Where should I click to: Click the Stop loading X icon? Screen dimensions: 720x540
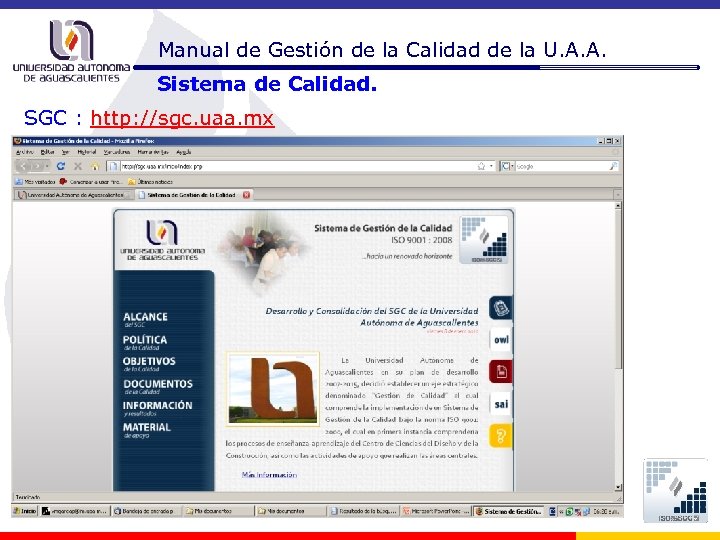pos(78,166)
